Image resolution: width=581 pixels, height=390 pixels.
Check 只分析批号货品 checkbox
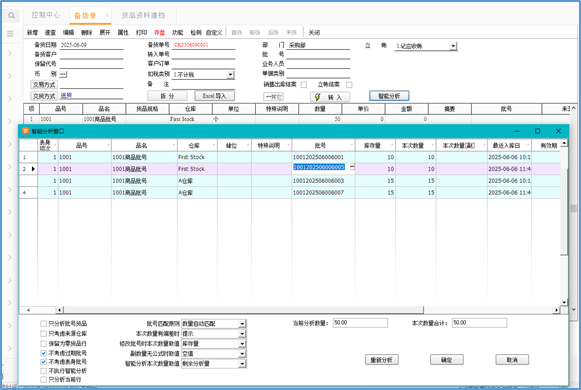click(x=43, y=324)
